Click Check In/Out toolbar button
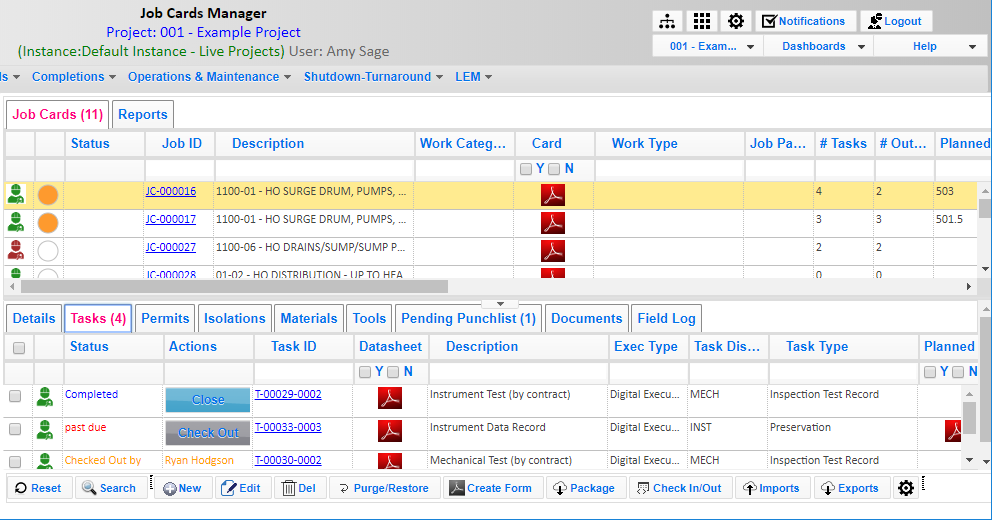The image size is (992, 520). [680, 488]
